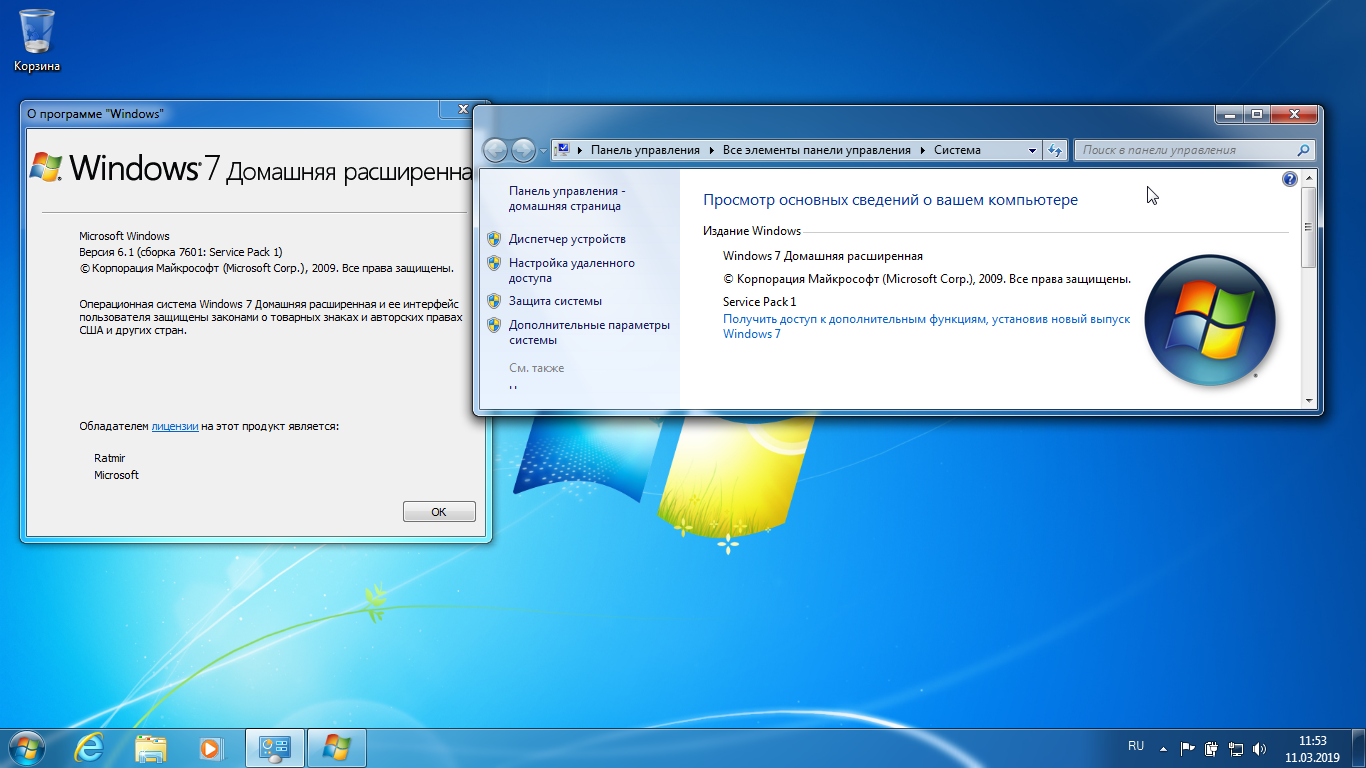Click the RU language indicator
This screenshot has width=1366, height=768.
click(1136, 746)
